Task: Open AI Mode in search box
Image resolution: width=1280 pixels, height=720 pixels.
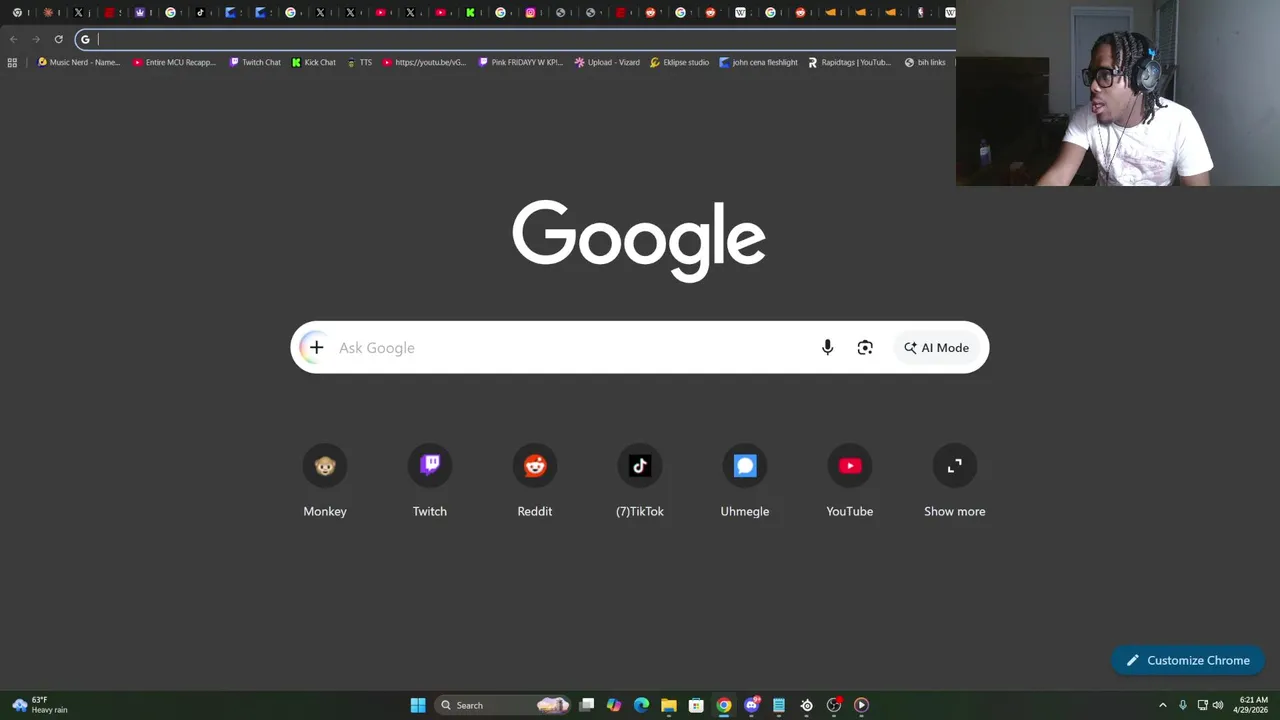Action: pyautogui.click(x=937, y=348)
